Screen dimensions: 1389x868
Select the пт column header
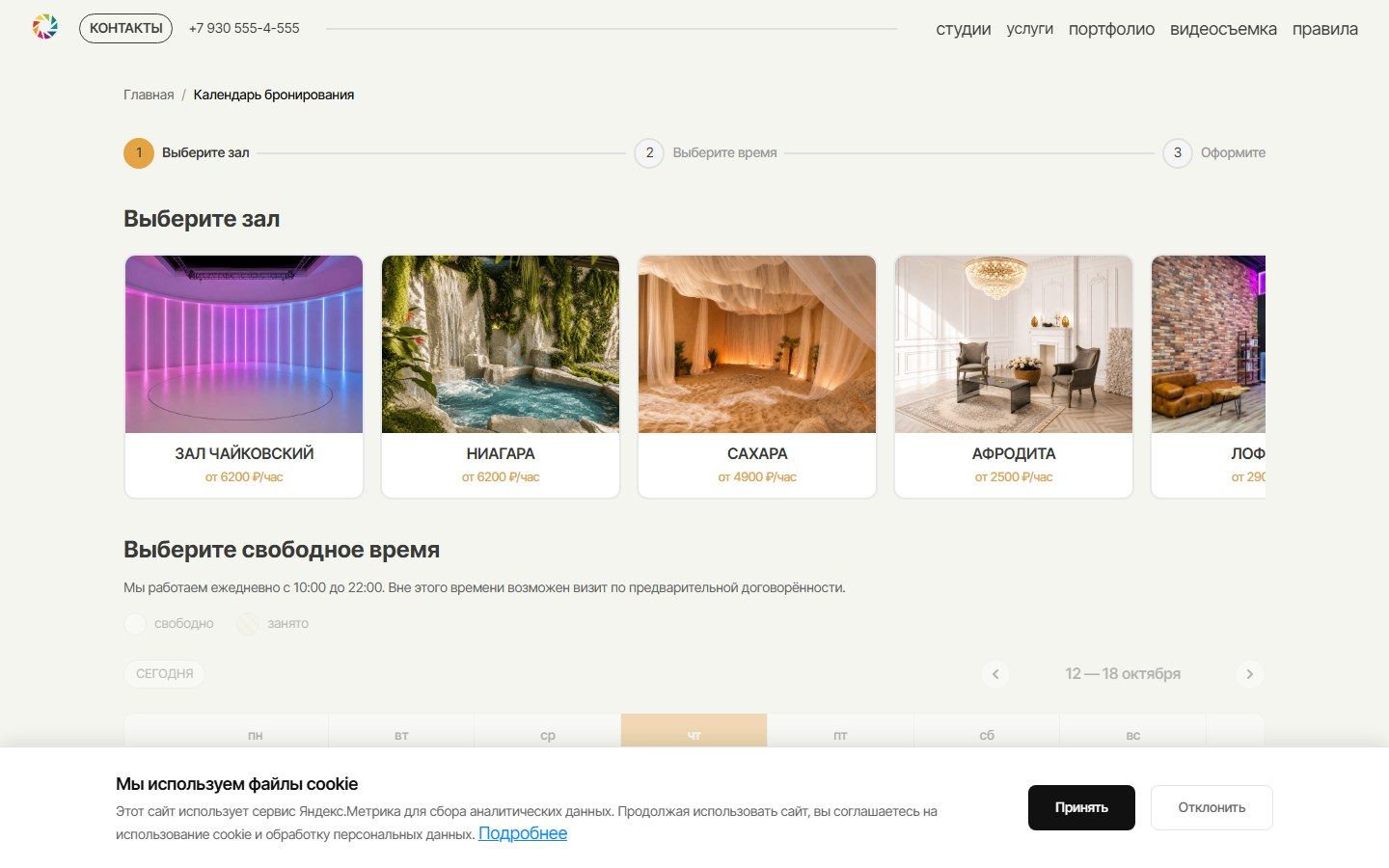pos(840,735)
